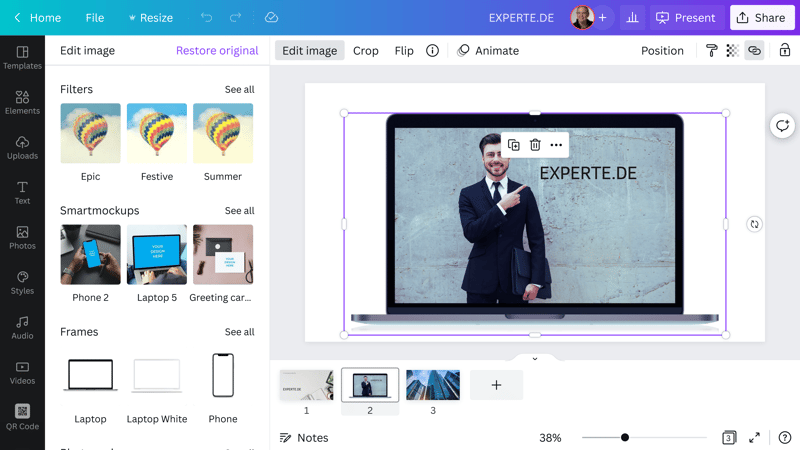This screenshot has width=800, height=450.
Task: Apply the Festive filter
Action: pyautogui.click(x=157, y=134)
